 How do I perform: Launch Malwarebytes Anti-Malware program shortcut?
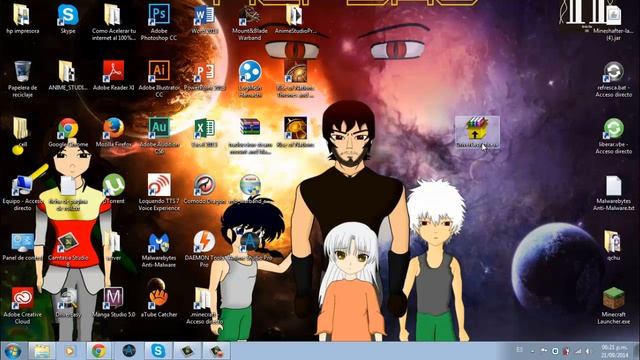click(x=159, y=249)
